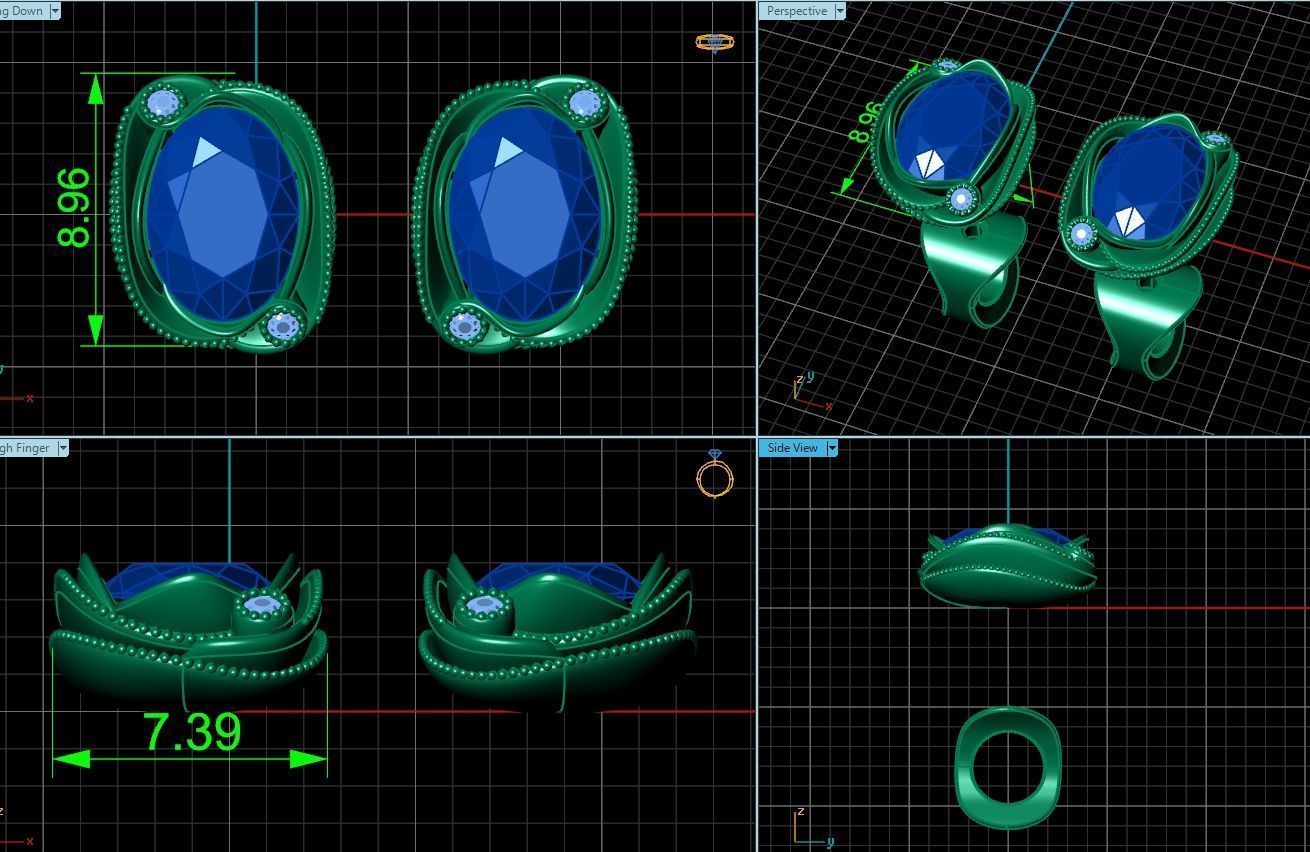The width and height of the screenshot is (1310, 852).
Task: Open the Looking Down viewport dropdown arrow
Action: [x=54, y=11]
